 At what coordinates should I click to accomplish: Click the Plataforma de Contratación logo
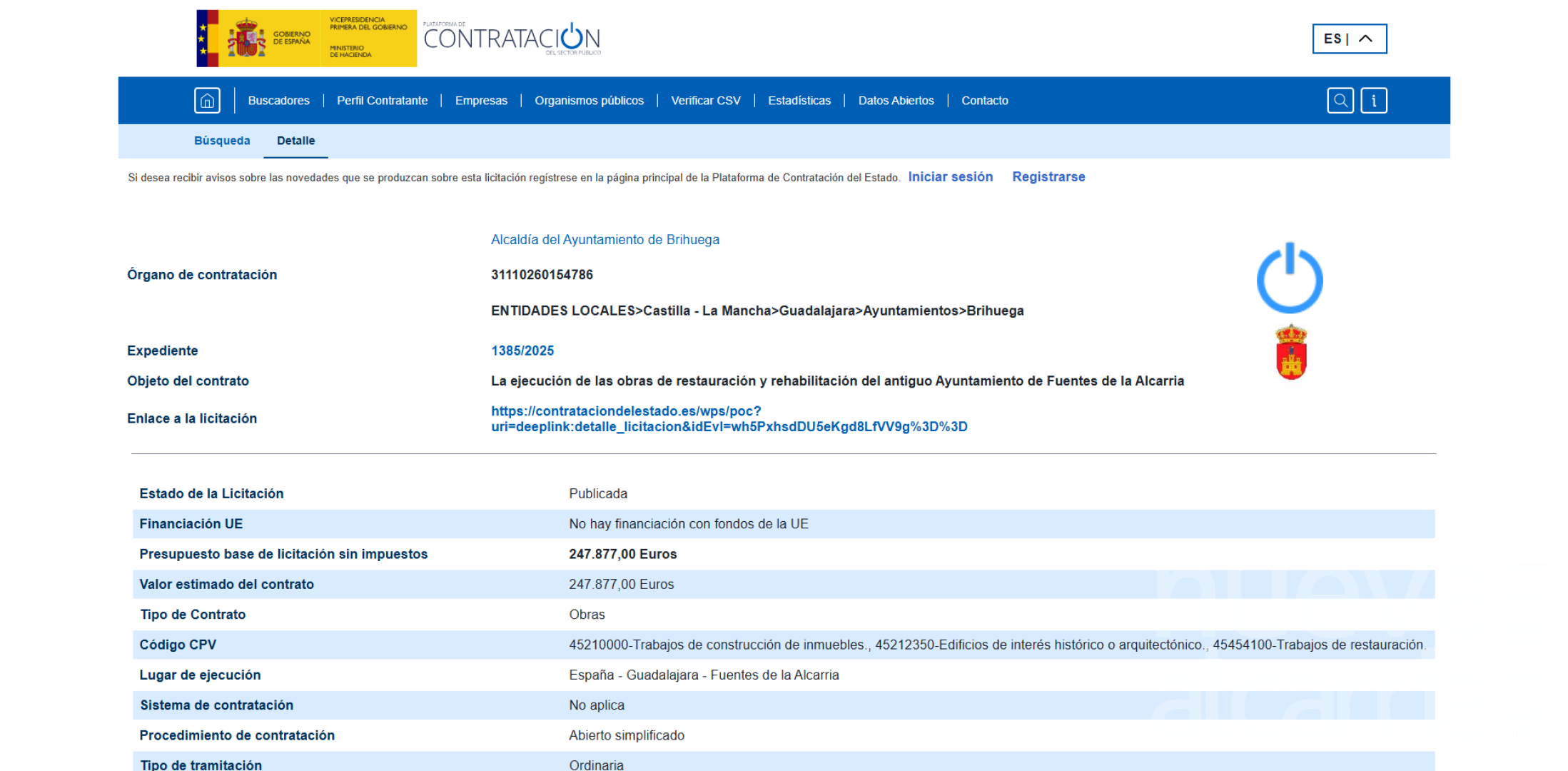point(512,39)
